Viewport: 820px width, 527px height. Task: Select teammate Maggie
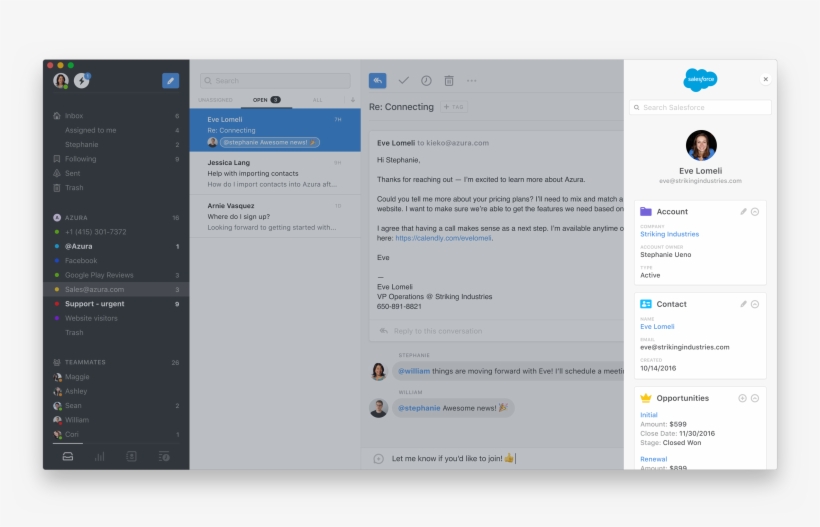tap(116, 377)
